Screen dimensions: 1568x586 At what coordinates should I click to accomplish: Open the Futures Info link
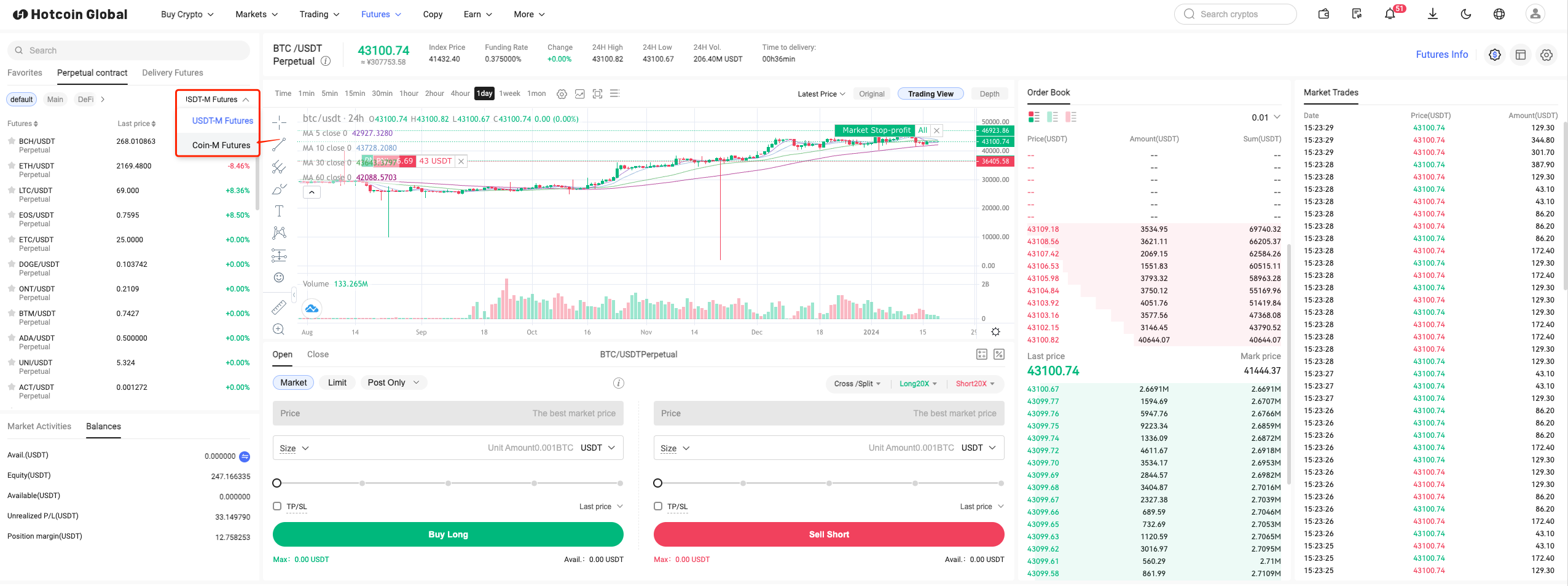tap(1441, 54)
